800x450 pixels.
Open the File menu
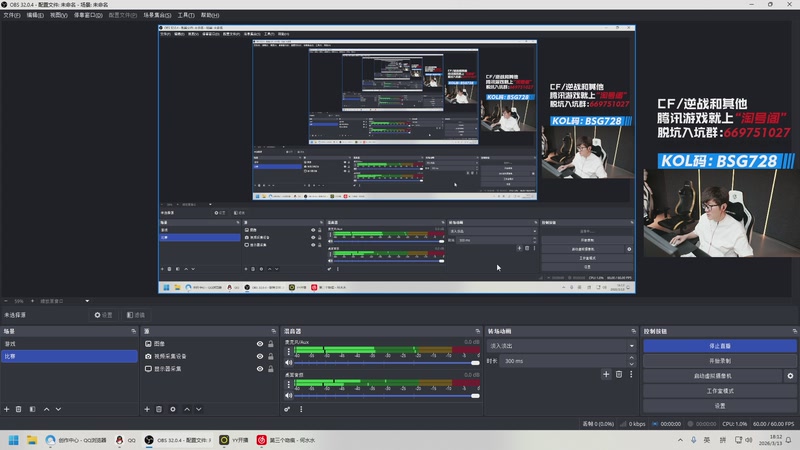pos(12,15)
